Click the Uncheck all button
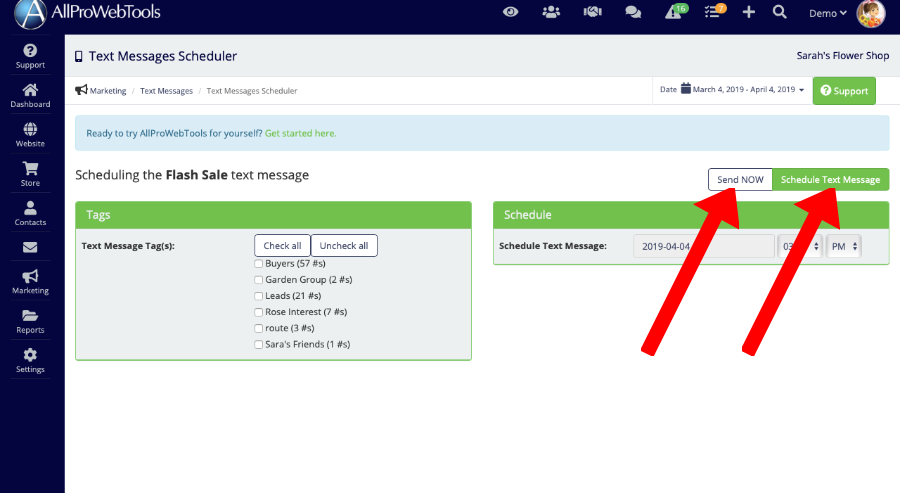 [344, 246]
